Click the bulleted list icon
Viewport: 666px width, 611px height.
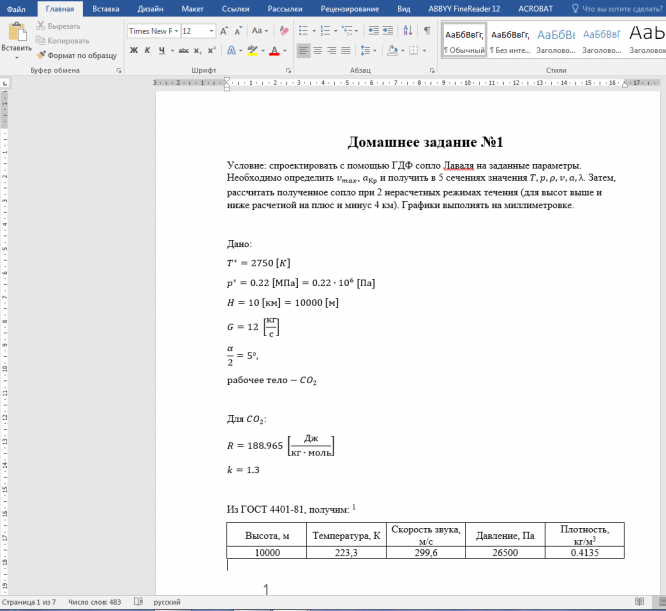click(x=303, y=31)
